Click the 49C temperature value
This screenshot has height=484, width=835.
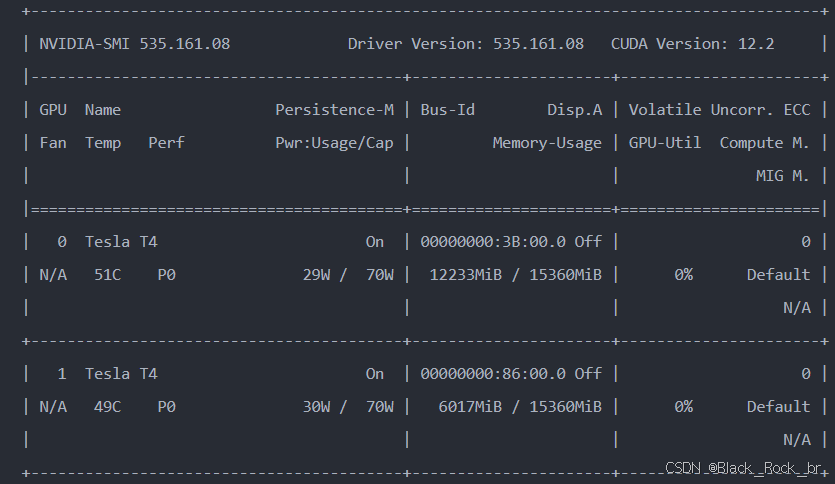[x=108, y=407]
